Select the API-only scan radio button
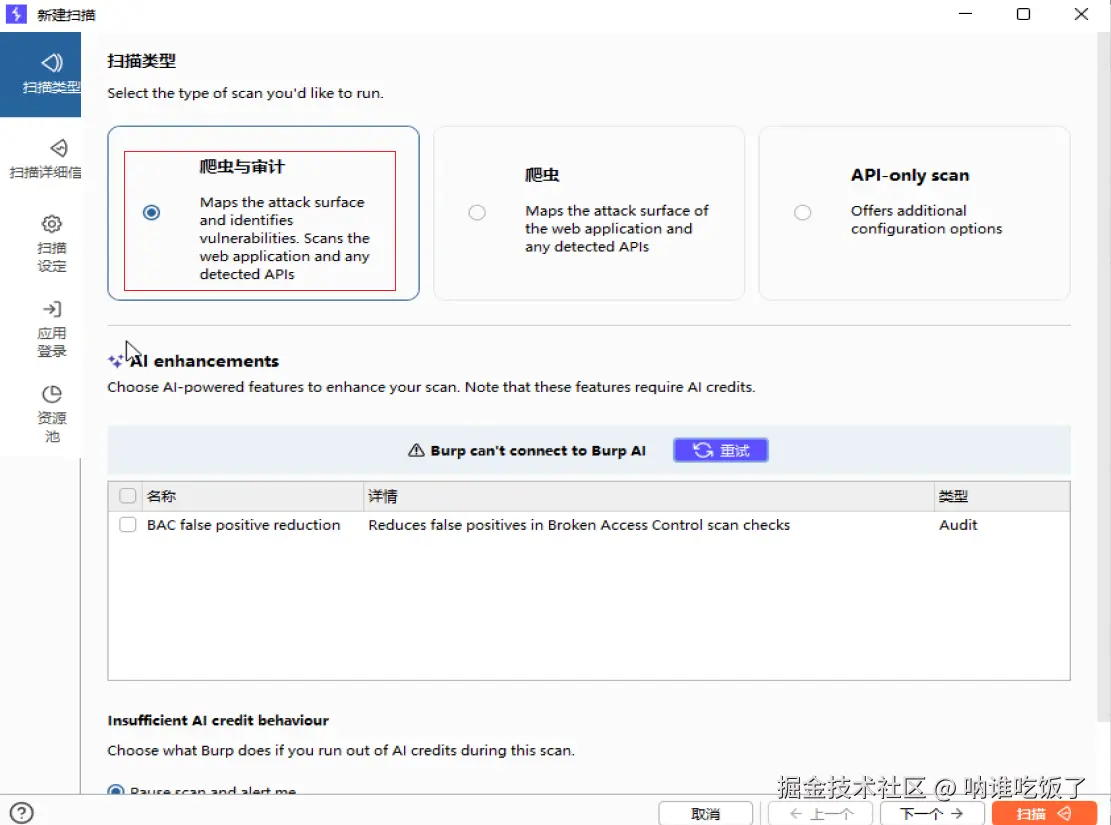 tap(802, 213)
